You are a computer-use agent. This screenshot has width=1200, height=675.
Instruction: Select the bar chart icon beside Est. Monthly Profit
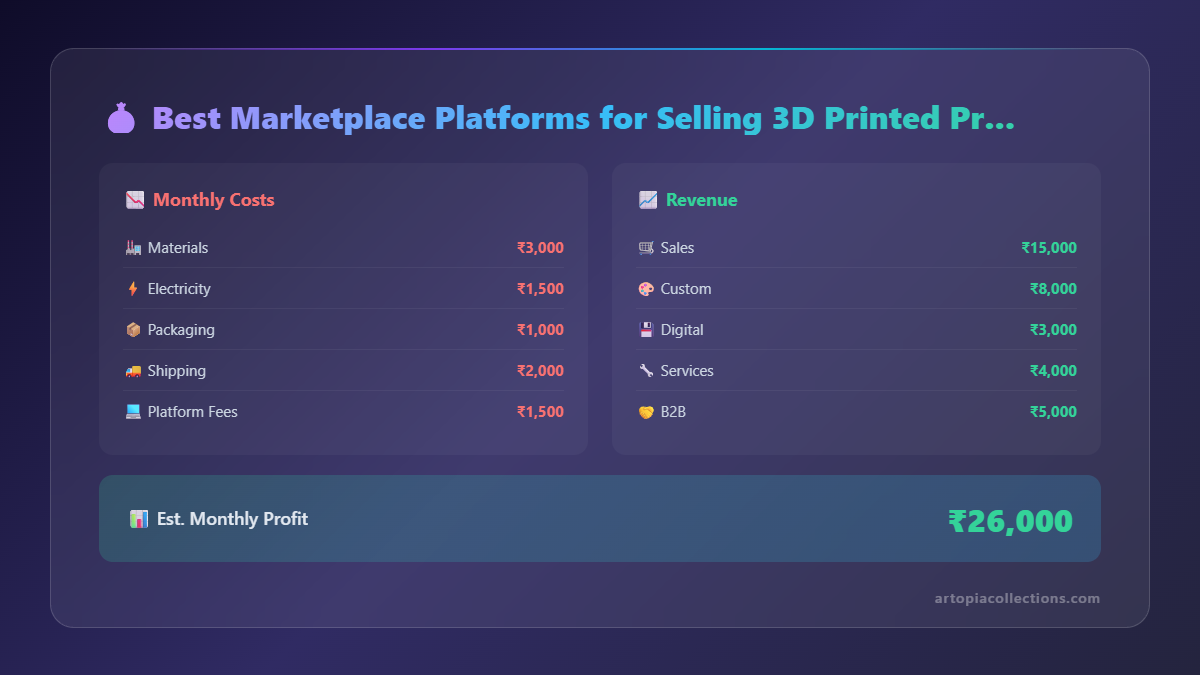138,518
